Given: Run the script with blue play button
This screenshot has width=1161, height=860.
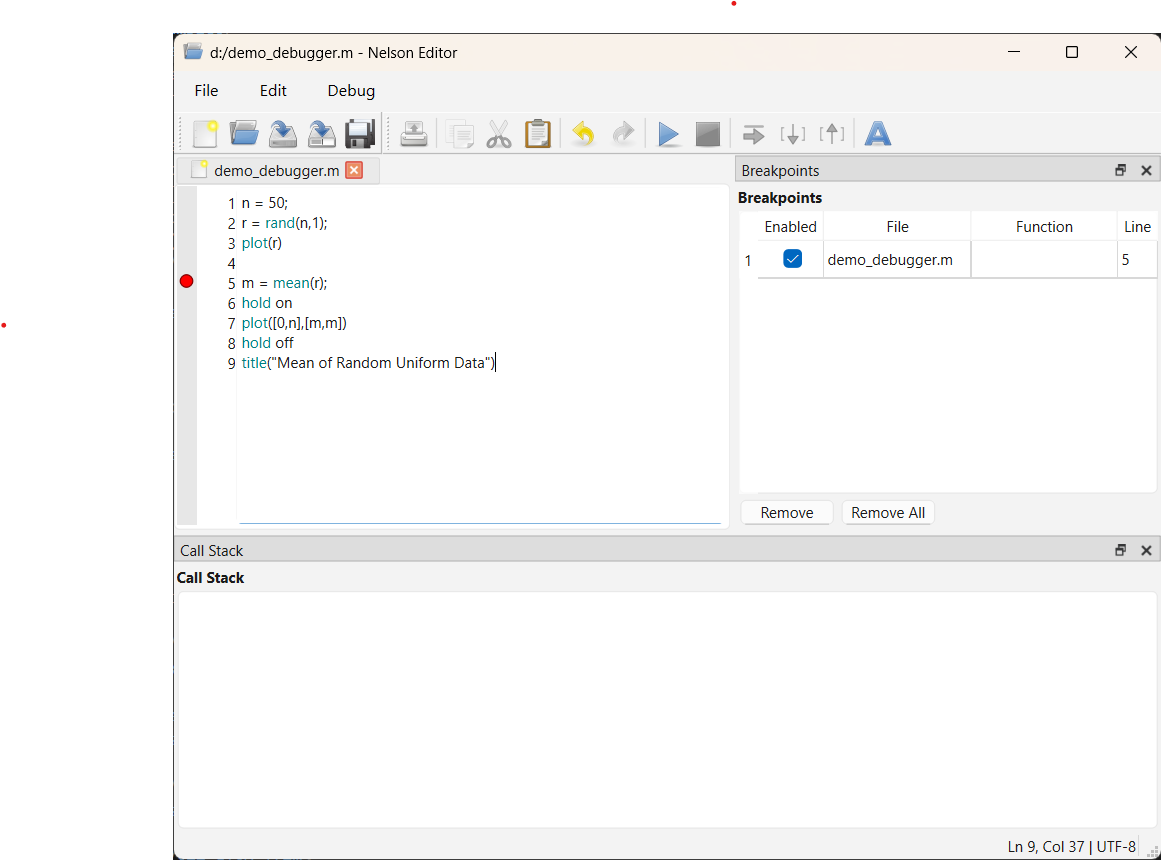Looking at the screenshot, I should pyautogui.click(x=669, y=134).
